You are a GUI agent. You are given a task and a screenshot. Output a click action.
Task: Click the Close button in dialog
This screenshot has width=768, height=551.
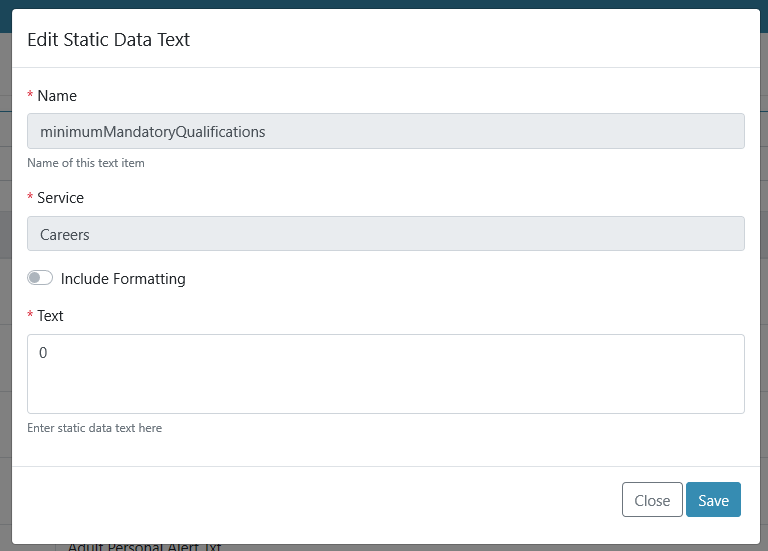(652, 500)
